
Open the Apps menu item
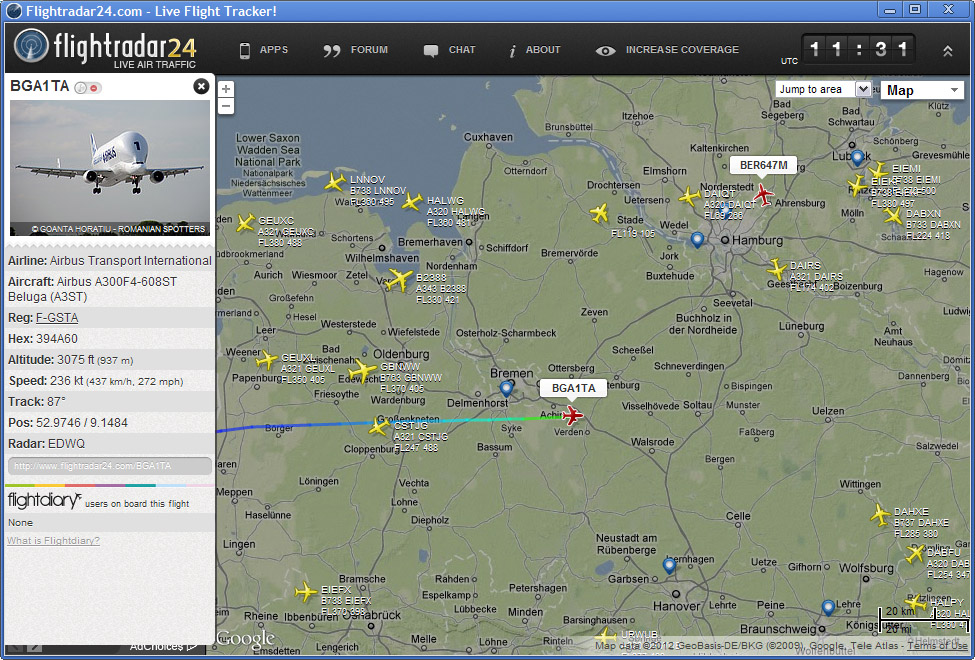click(x=263, y=50)
